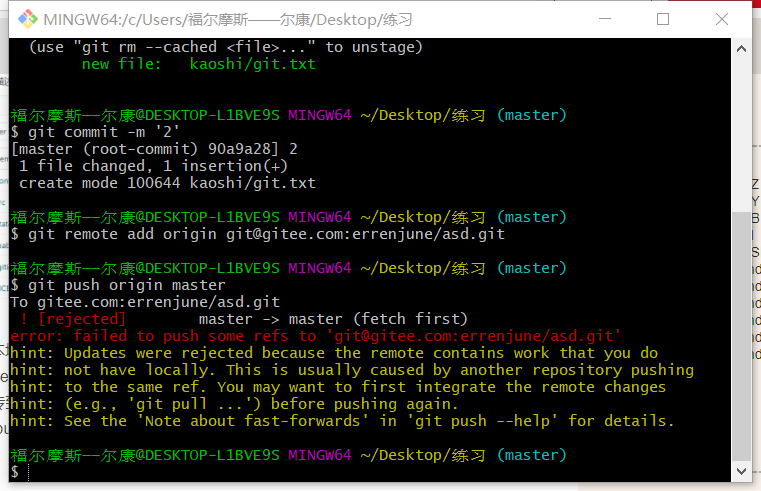Click the last prompt line's (master) branch label
The image size is (761, 491).
pos(531,455)
